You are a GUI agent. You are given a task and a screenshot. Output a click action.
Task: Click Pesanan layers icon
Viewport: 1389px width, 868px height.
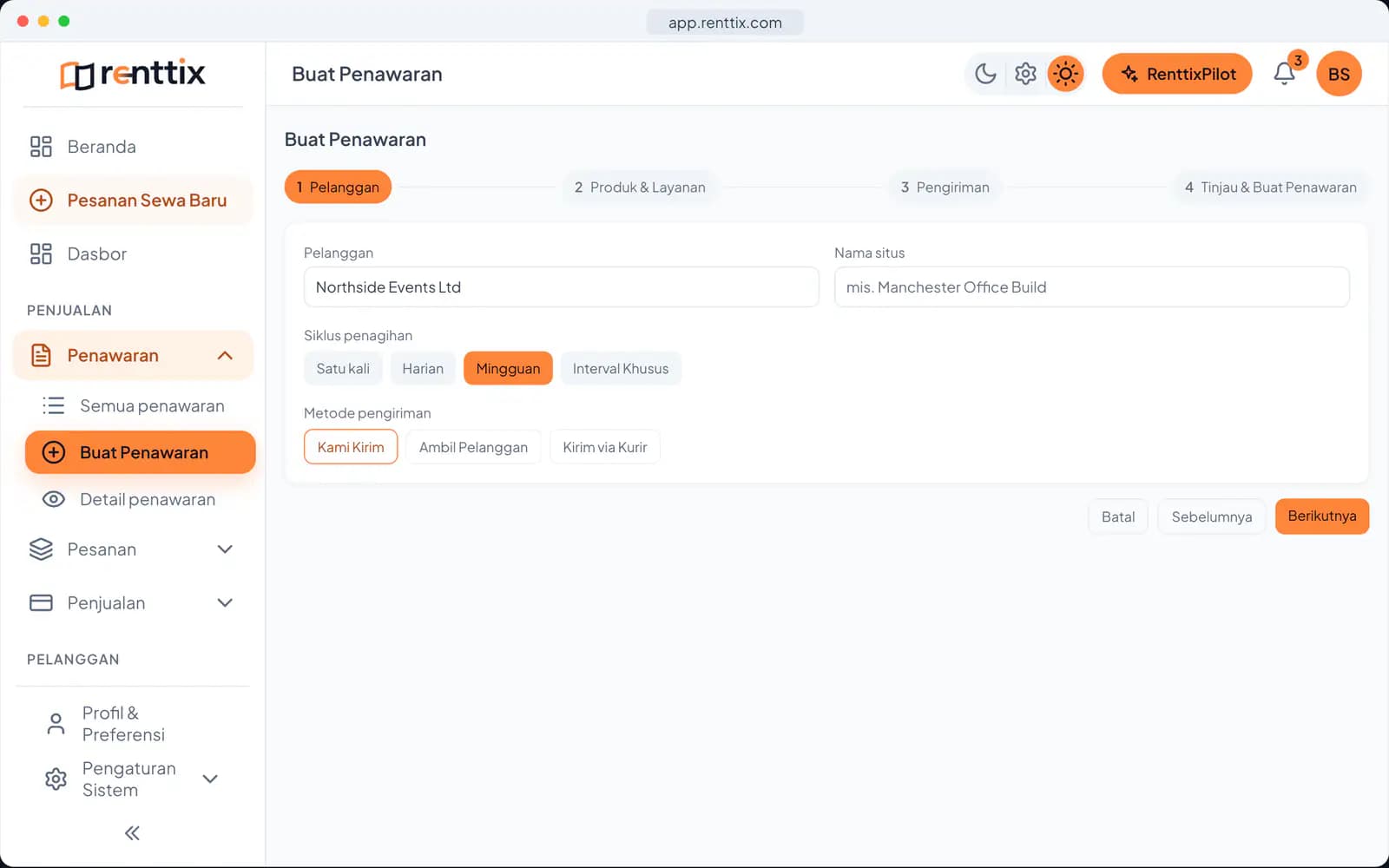41,549
